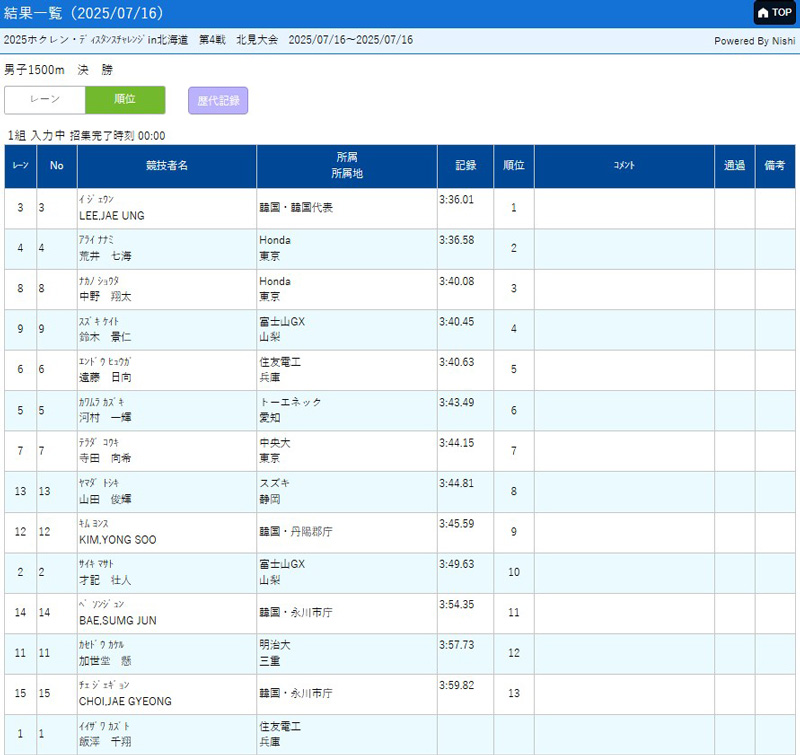The image size is (800, 755).
Task: Click the record 3:40.08
Action: [457, 281]
